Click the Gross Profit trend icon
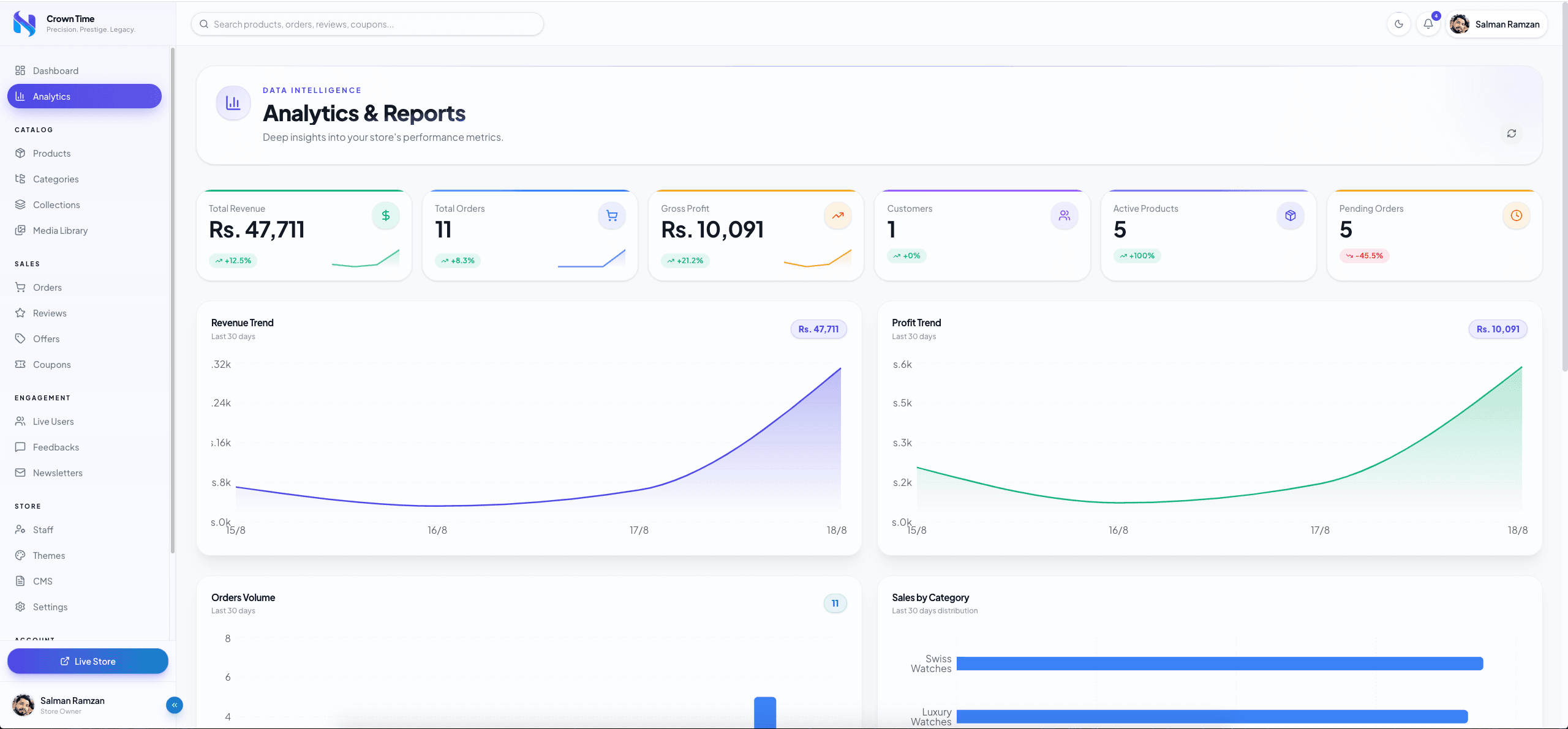 coord(838,216)
